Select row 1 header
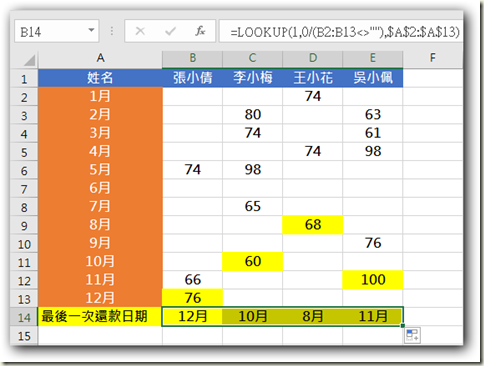The width and height of the screenshot is (484, 366). pos(24,79)
